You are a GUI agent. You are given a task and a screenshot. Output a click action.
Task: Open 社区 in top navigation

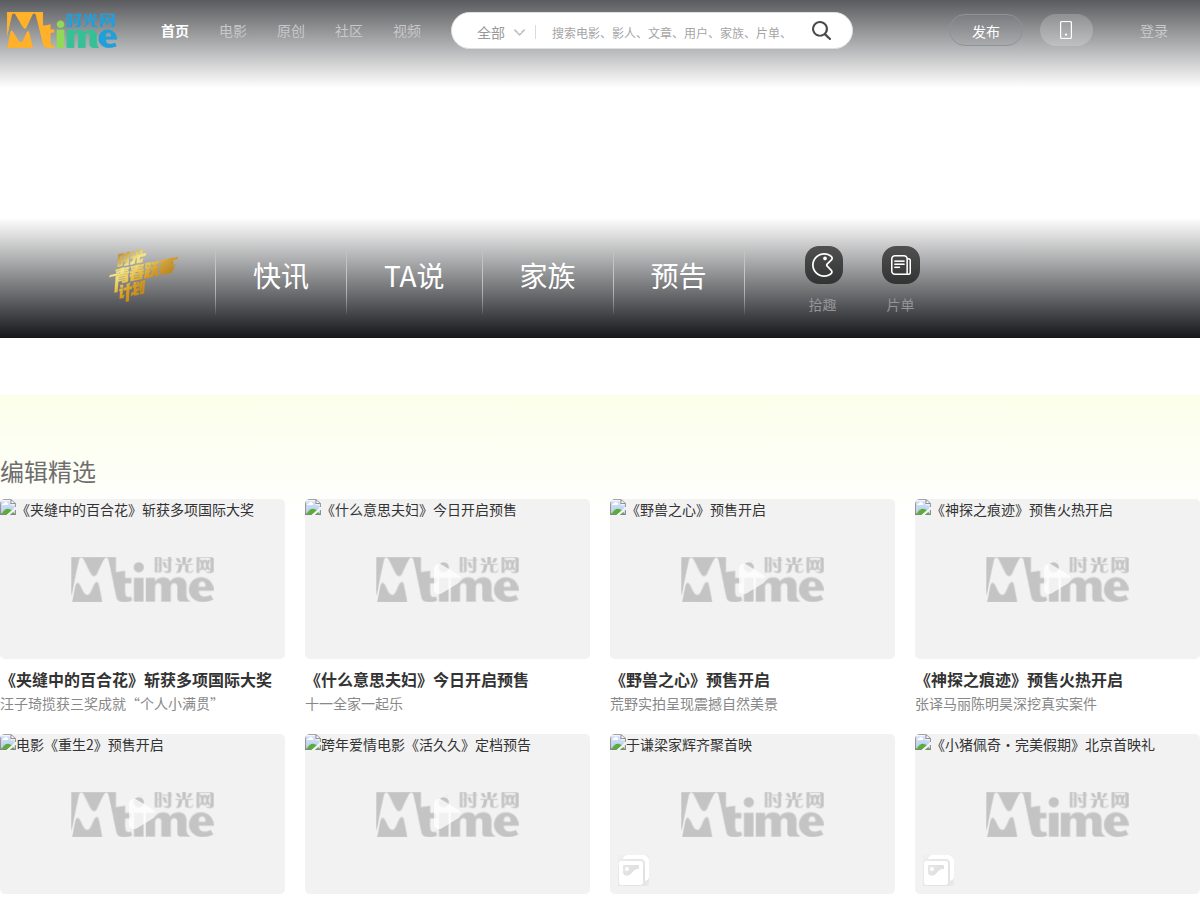349,31
